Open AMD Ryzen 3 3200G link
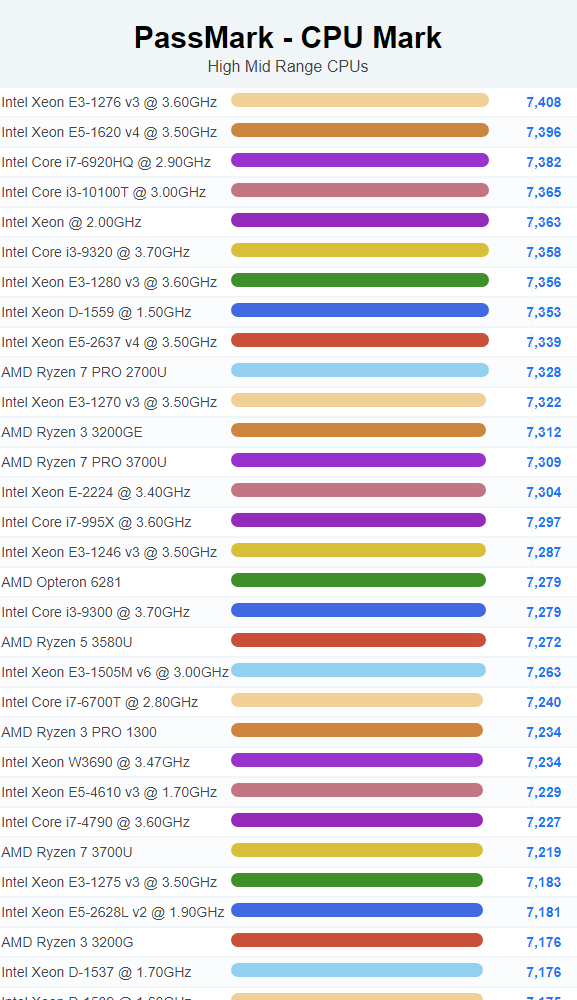 tap(67, 941)
